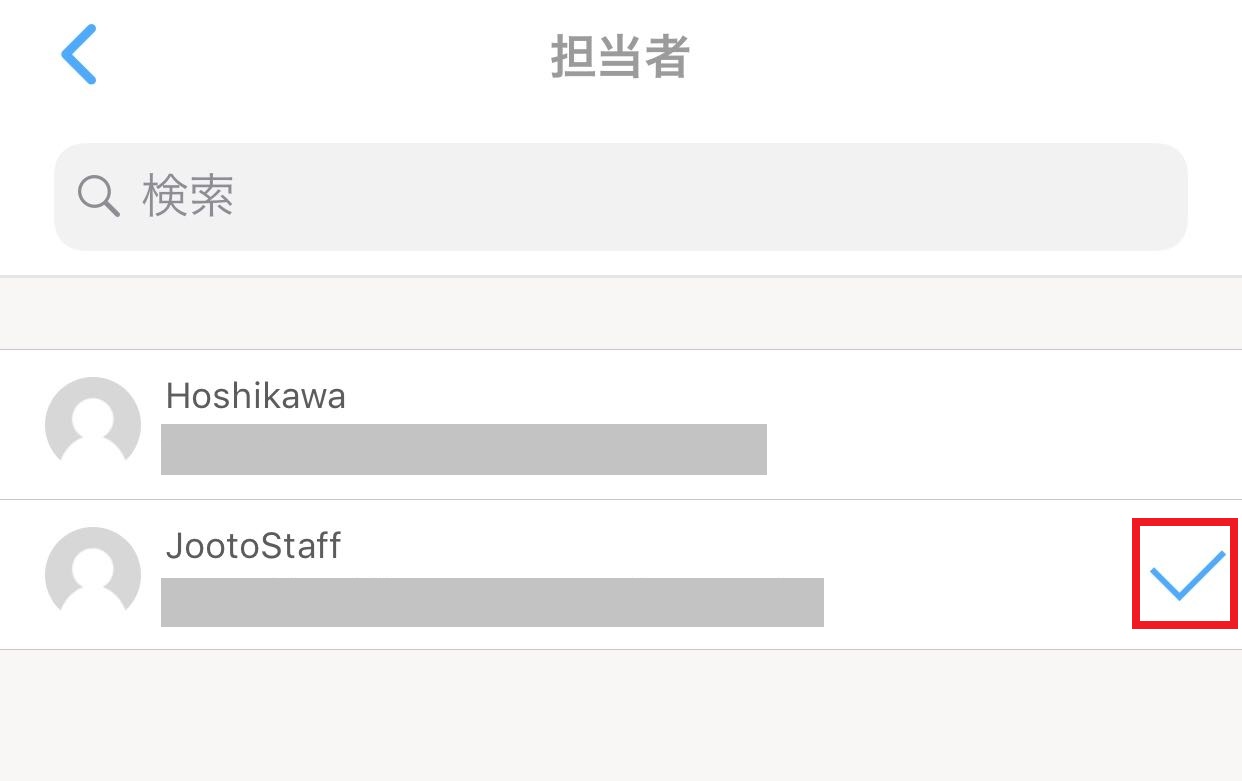Select the JootoStaff name label

[x=253, y=546]
